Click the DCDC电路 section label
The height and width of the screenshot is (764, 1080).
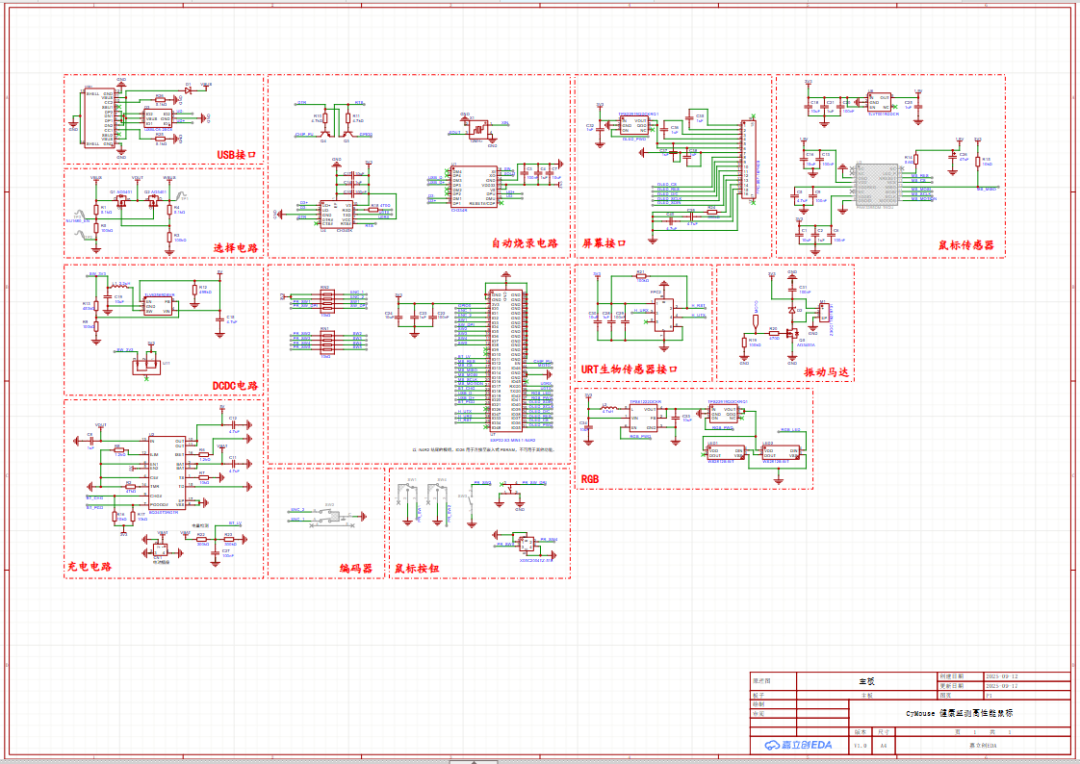point(235,385)
